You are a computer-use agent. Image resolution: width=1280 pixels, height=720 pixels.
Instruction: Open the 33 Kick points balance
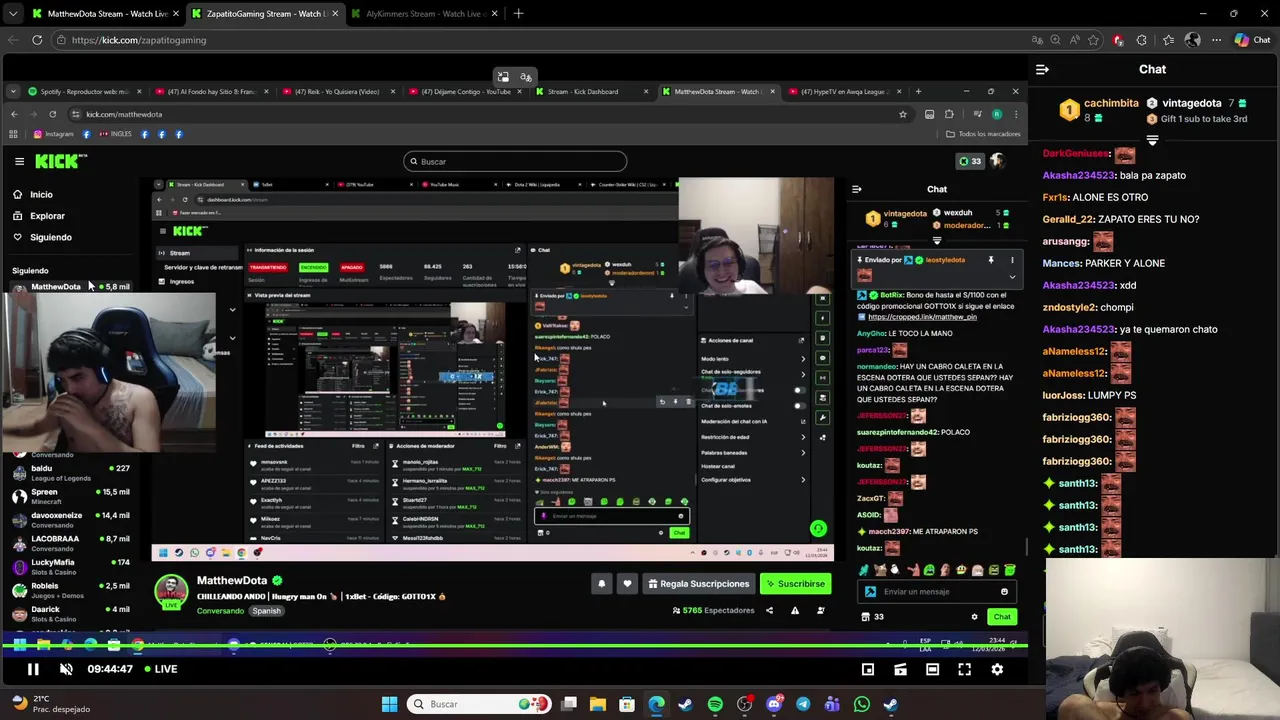coord(970,161)
